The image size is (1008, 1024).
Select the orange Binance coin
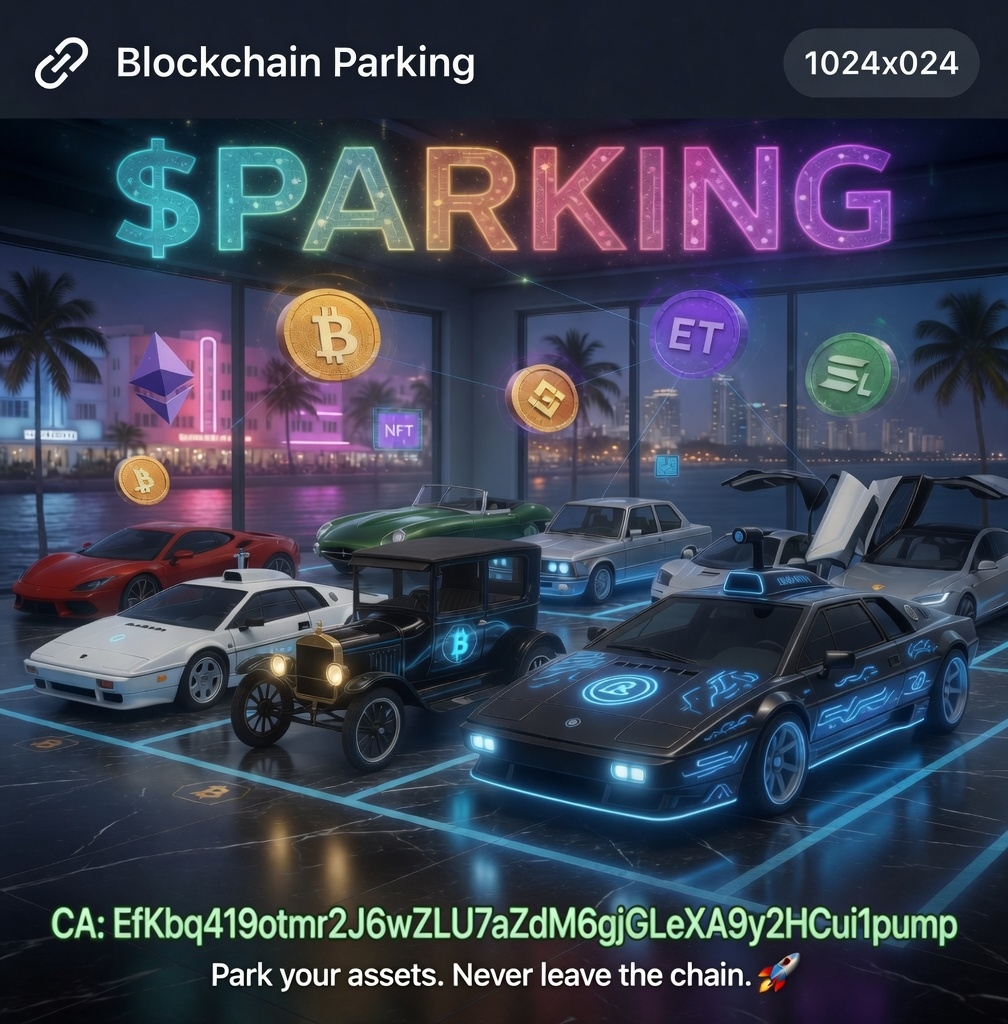coord(542,398)
